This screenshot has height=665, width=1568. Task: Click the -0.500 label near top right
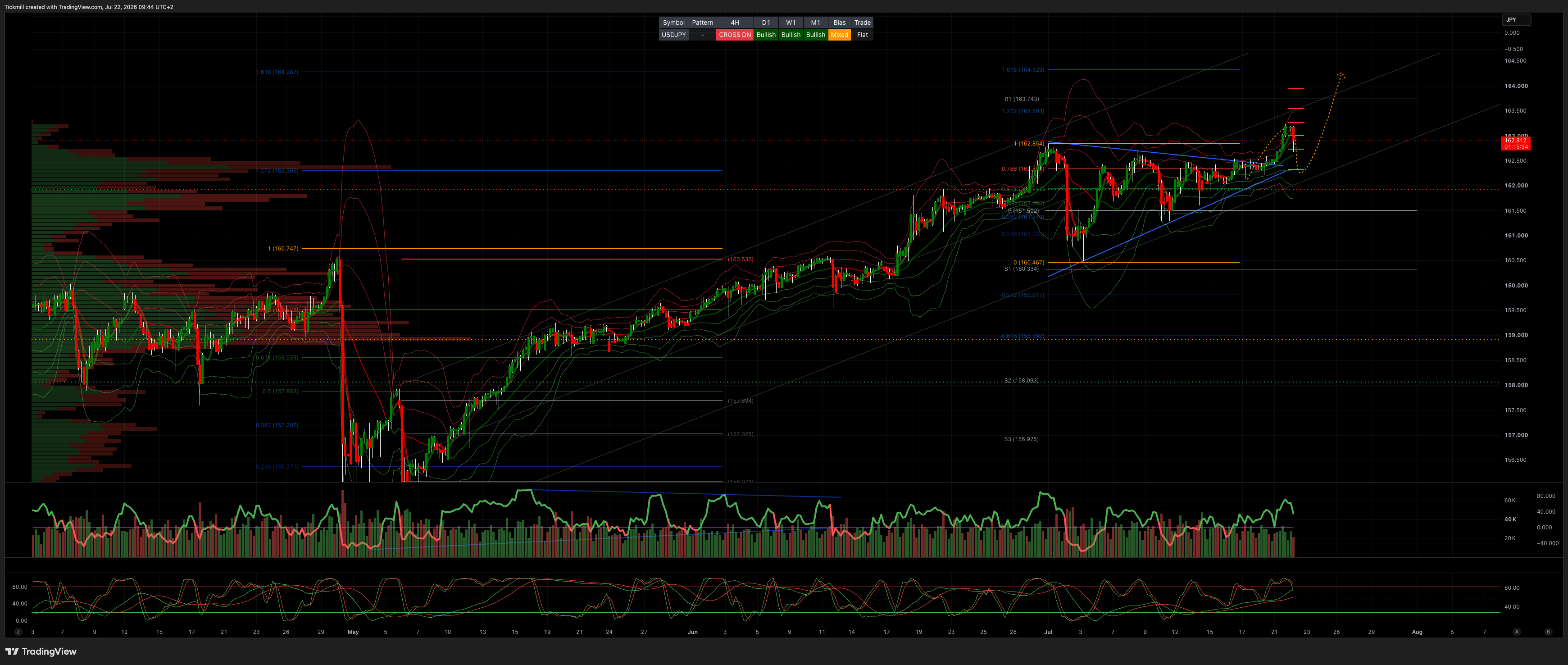pos(1514,49)
